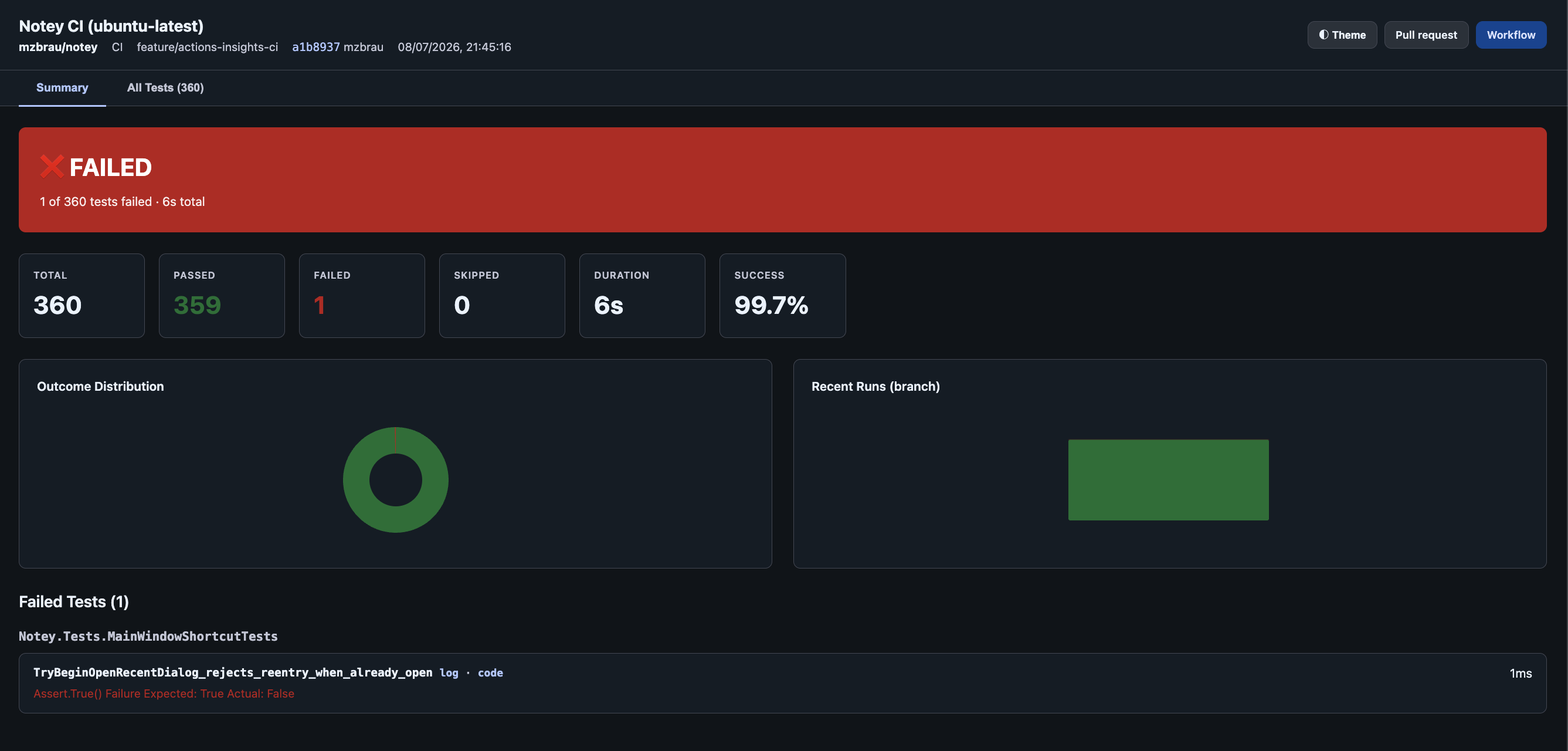Select the TryBeginOpenRecentDialog failed test name
1568x751 pixels.
tap(233, 672)
